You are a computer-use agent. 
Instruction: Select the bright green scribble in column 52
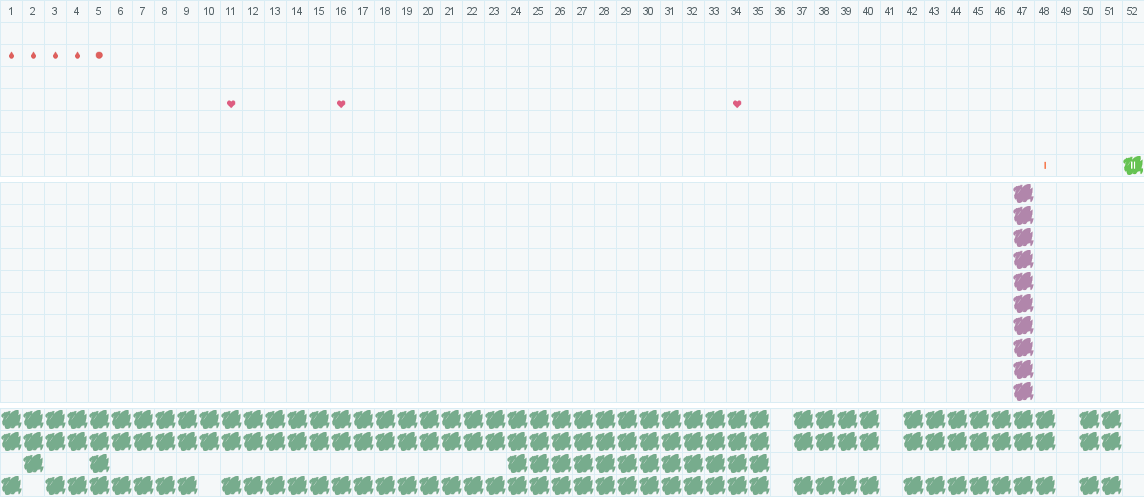[1132, 165]
